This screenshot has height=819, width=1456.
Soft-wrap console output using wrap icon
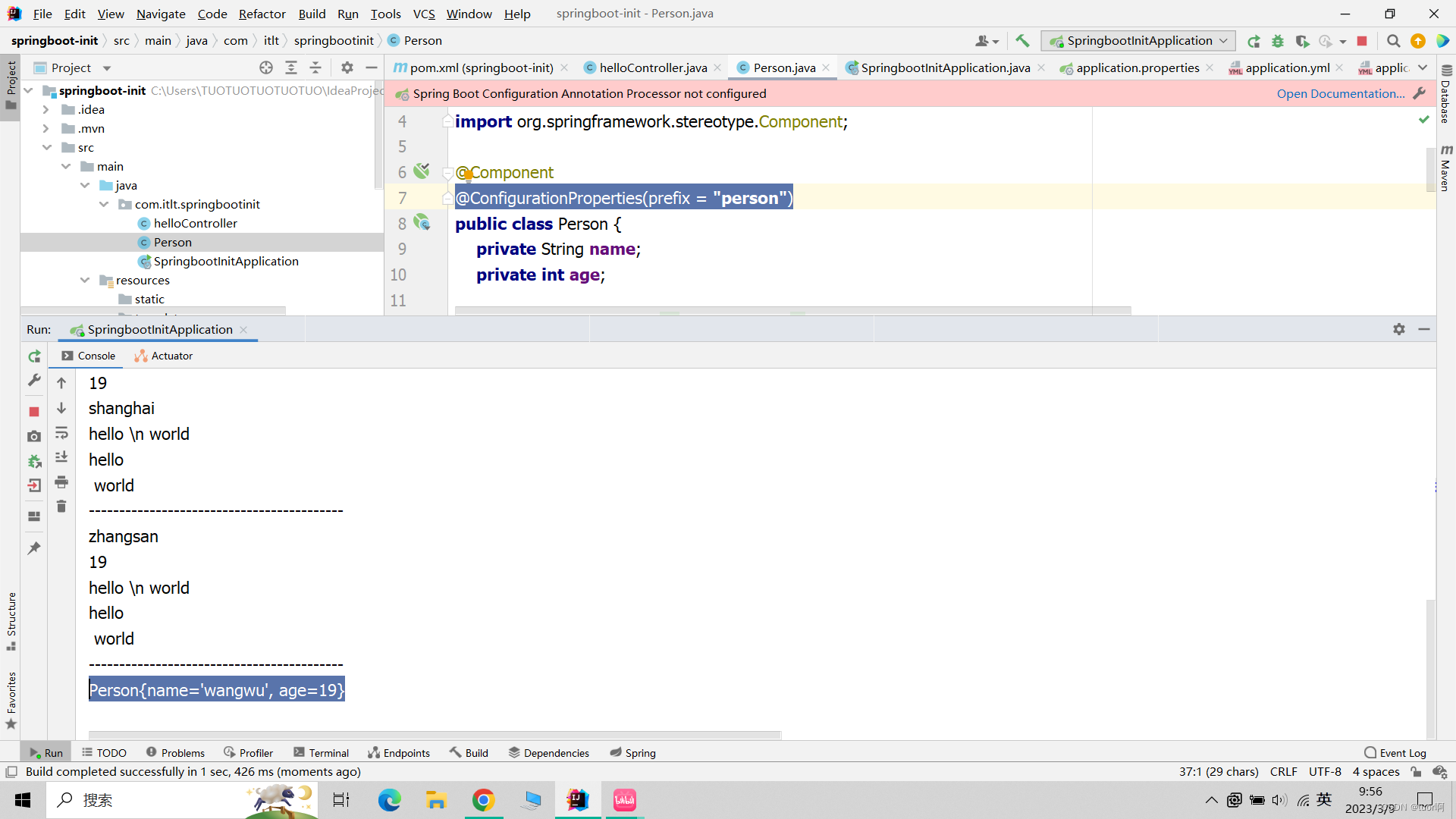61,434
